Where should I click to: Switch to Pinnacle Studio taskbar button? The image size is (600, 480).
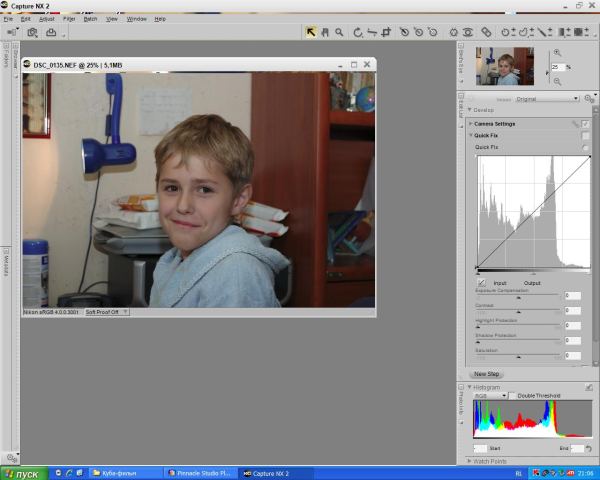pos(200,473)
